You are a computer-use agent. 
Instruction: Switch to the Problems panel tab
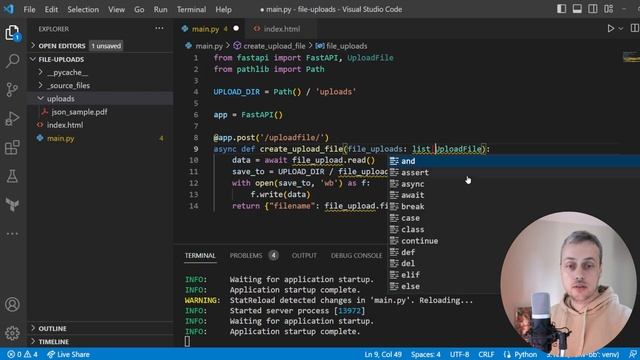point(246,256)
